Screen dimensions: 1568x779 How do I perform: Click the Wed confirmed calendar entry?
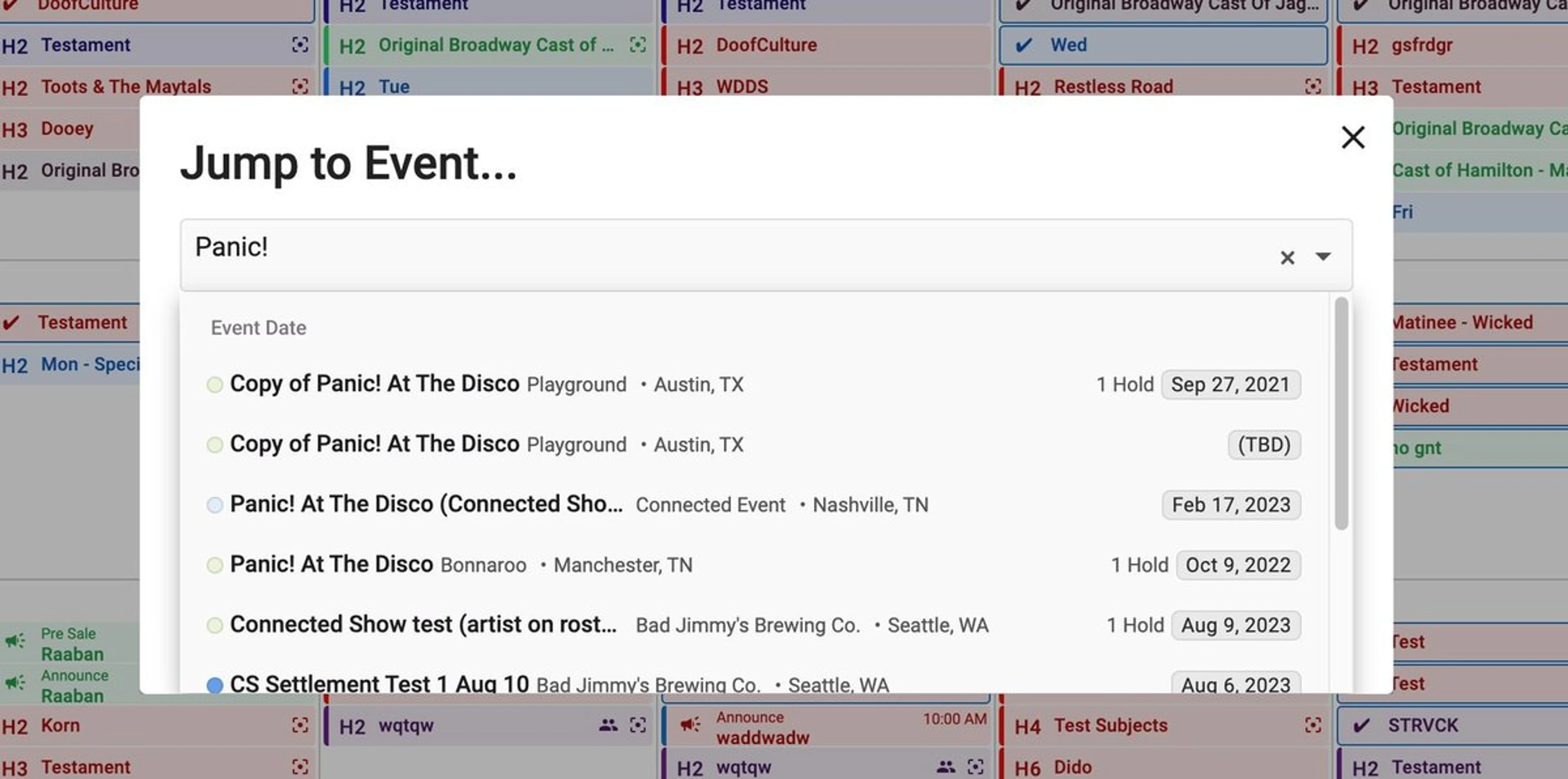click(1163, 45)
